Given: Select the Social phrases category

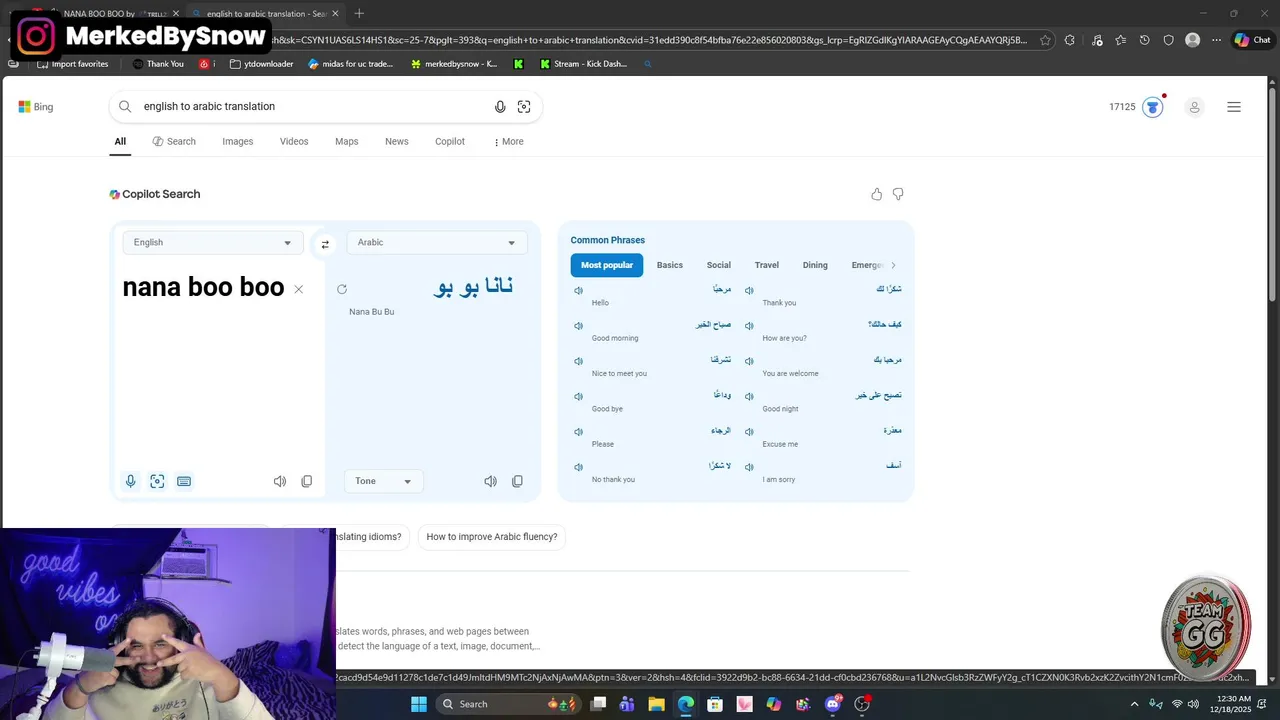Looking at the screenshot, I should [x=719, y=265].
